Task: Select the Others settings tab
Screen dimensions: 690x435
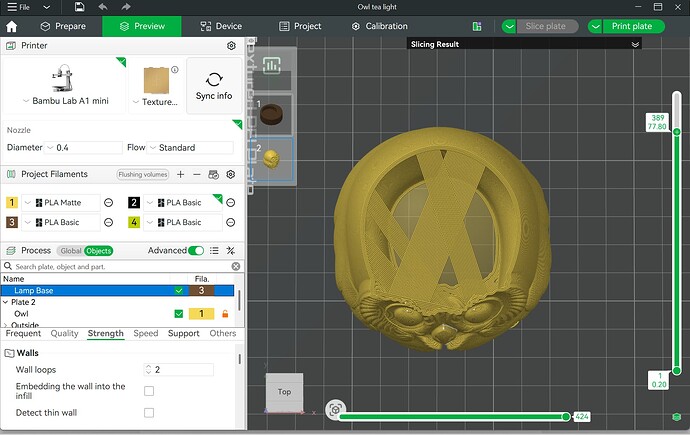Action: (223, 333)
